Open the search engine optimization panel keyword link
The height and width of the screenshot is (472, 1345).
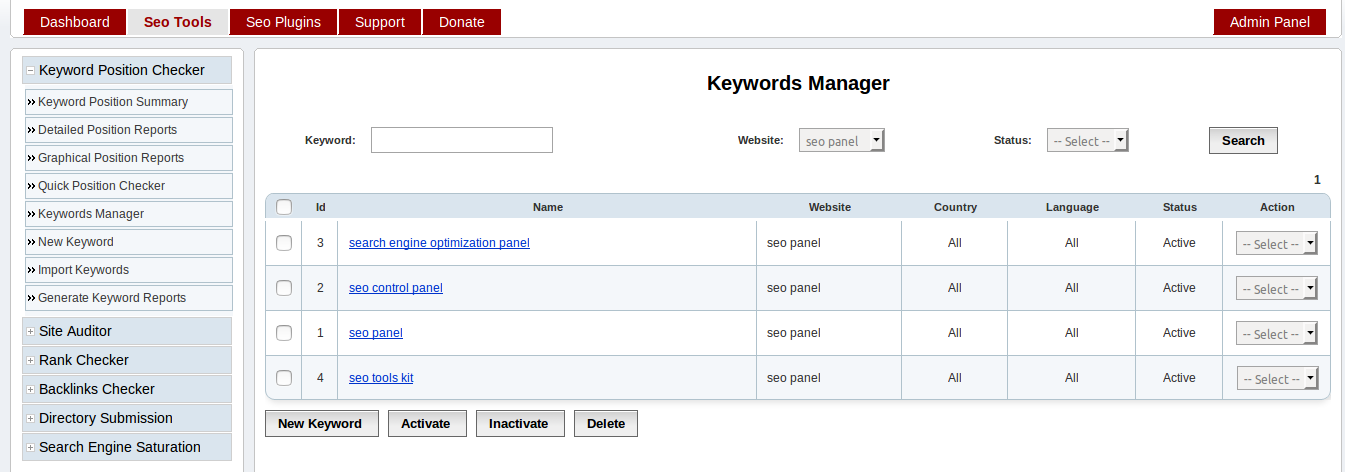(439, 243)
